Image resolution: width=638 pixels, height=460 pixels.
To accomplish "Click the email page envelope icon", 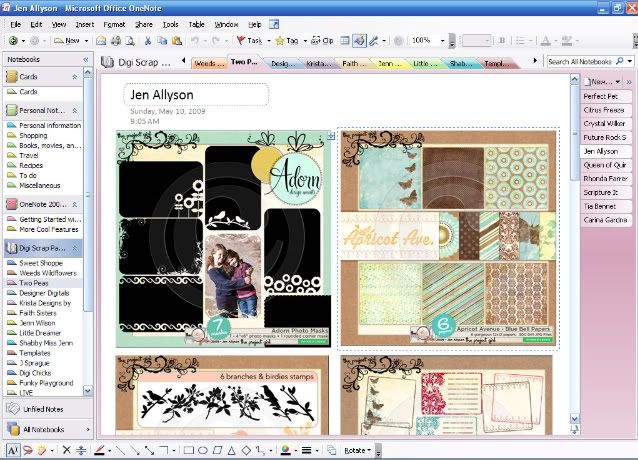I will click(x=101, y=40).
